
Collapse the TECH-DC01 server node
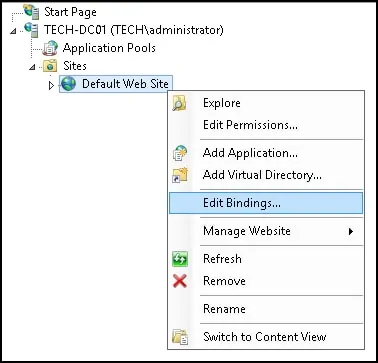click(x=13, y=31)
